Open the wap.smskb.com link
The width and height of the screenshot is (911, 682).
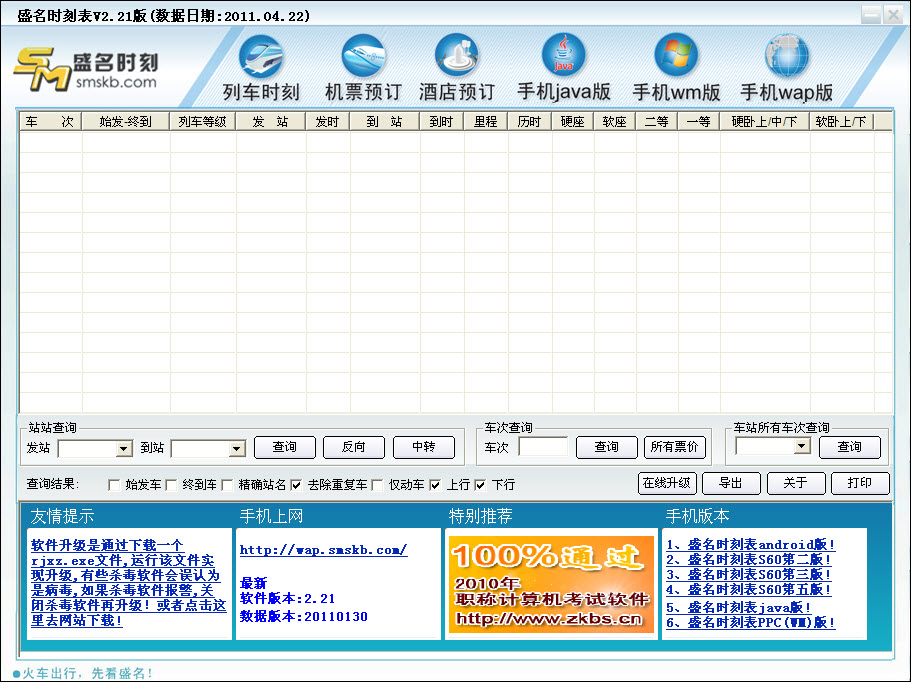(x=323, y=550)
